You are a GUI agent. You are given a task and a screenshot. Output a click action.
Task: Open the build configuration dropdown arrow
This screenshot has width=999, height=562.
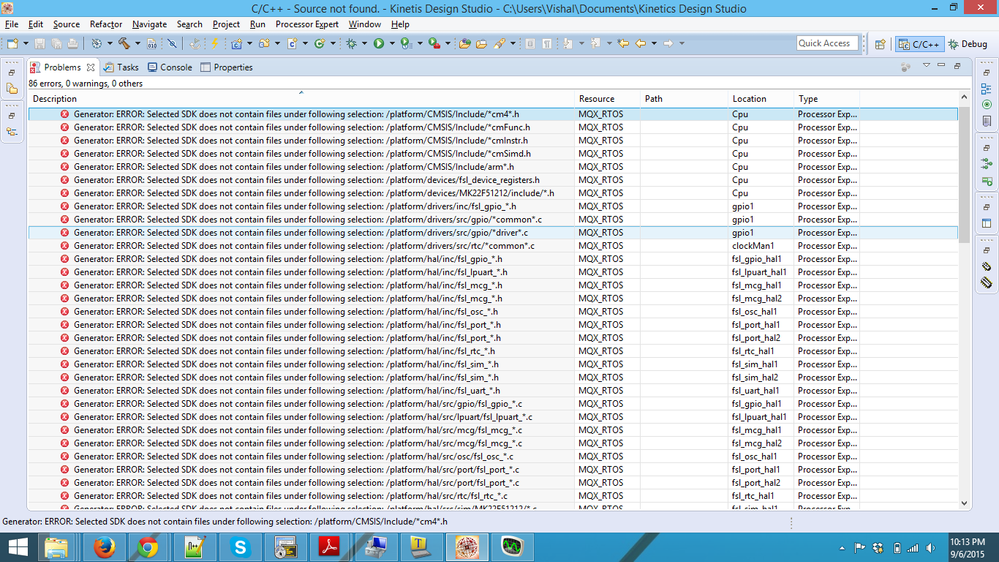point(110,43)
